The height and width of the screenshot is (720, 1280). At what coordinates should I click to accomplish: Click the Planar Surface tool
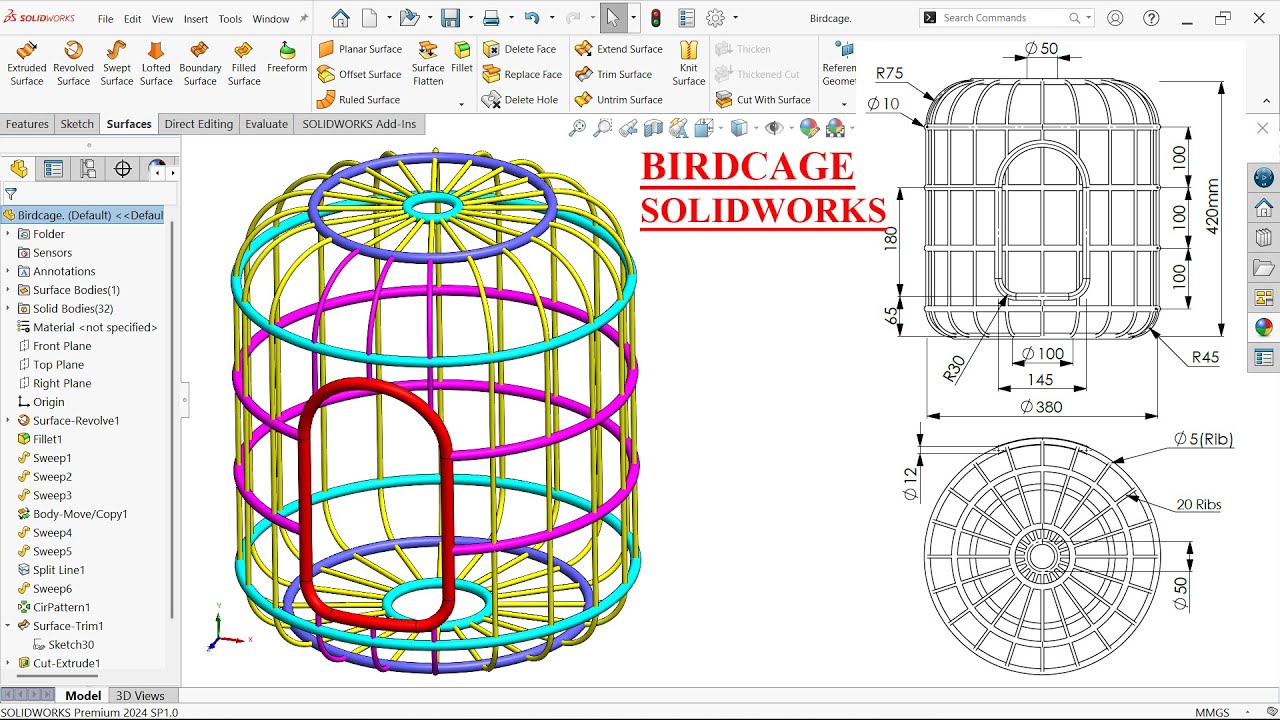pyautogui.click(x=360, y=49)
